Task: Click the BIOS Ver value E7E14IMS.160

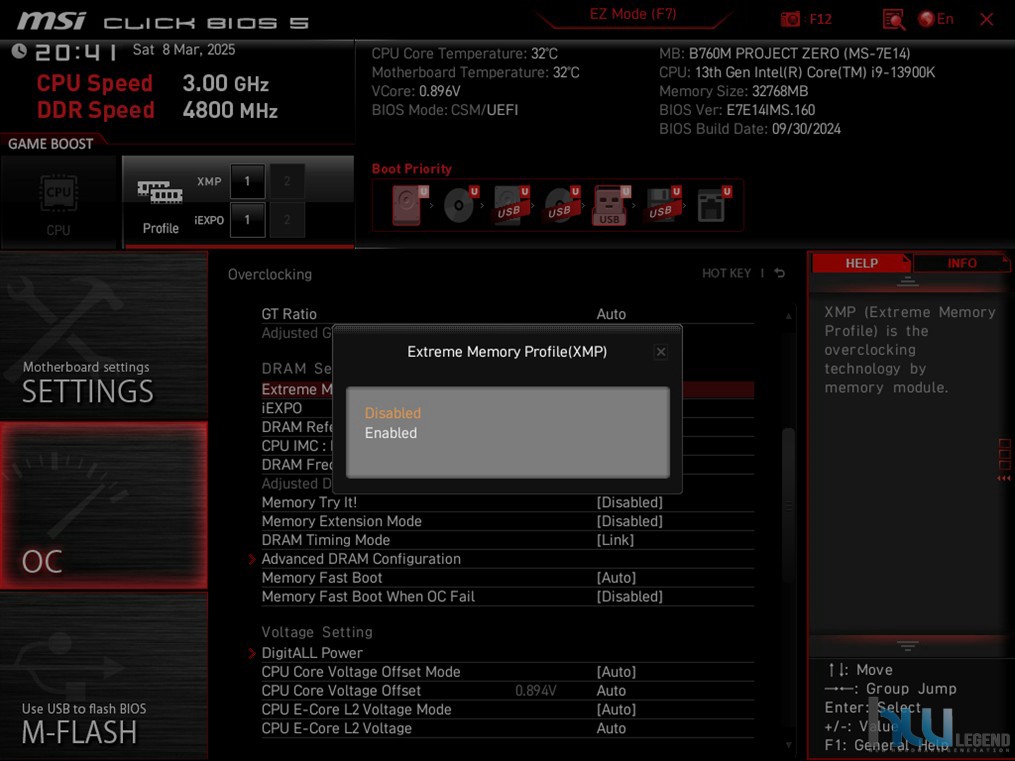Action: point(770,110)
